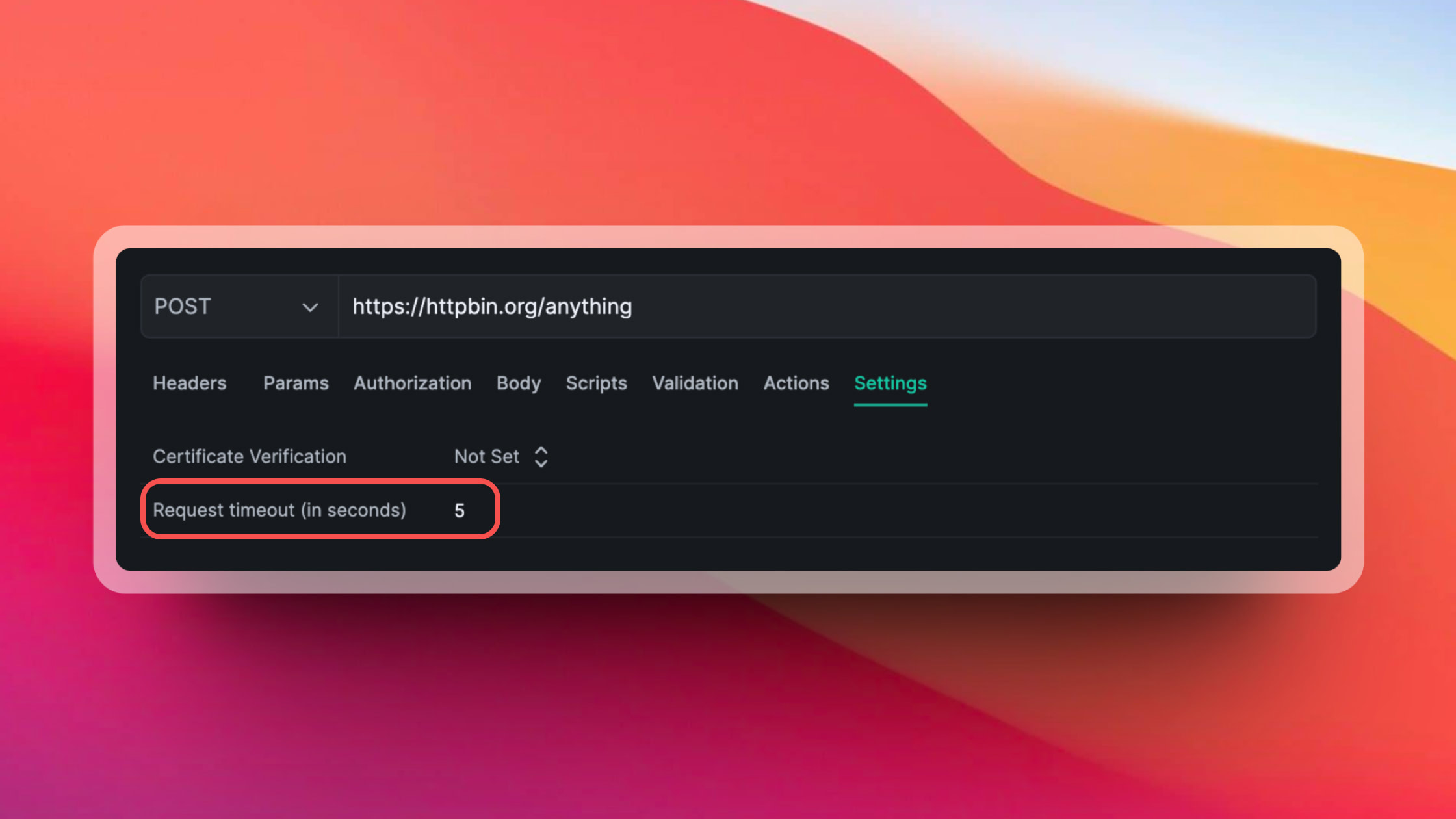
Task: Select the Authorization tab
Action: [x=412, y=383]
